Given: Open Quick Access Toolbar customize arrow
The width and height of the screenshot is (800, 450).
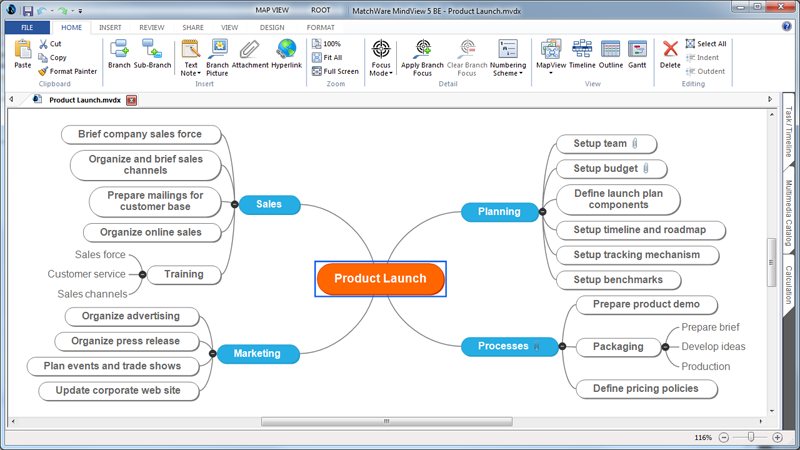Looking at the screenshot, I should [80, 11].
